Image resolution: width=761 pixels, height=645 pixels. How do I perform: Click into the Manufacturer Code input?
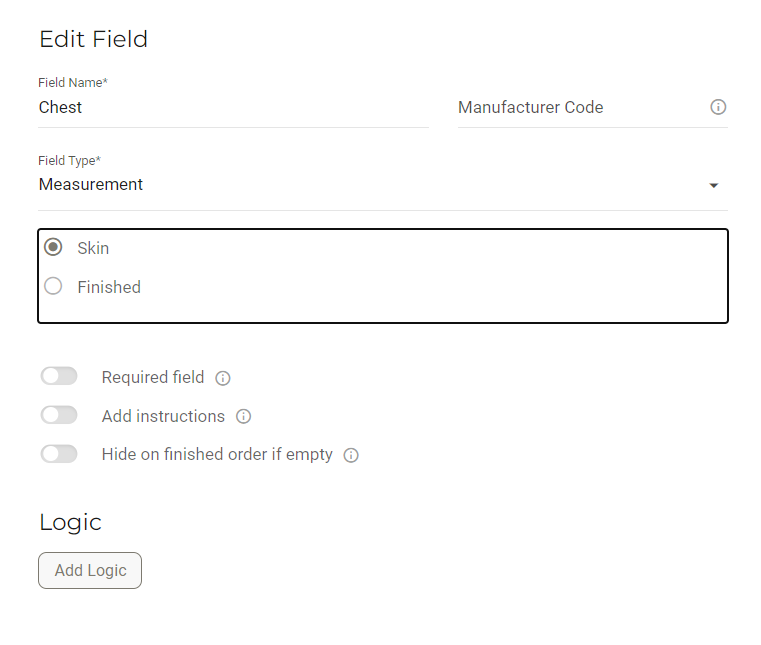click(x=582, y=107)
